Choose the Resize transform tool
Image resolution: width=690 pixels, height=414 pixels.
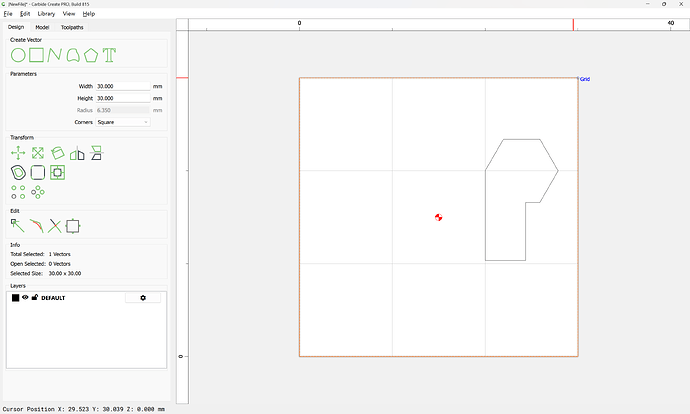pyautogui.click(x=38, y=153)
